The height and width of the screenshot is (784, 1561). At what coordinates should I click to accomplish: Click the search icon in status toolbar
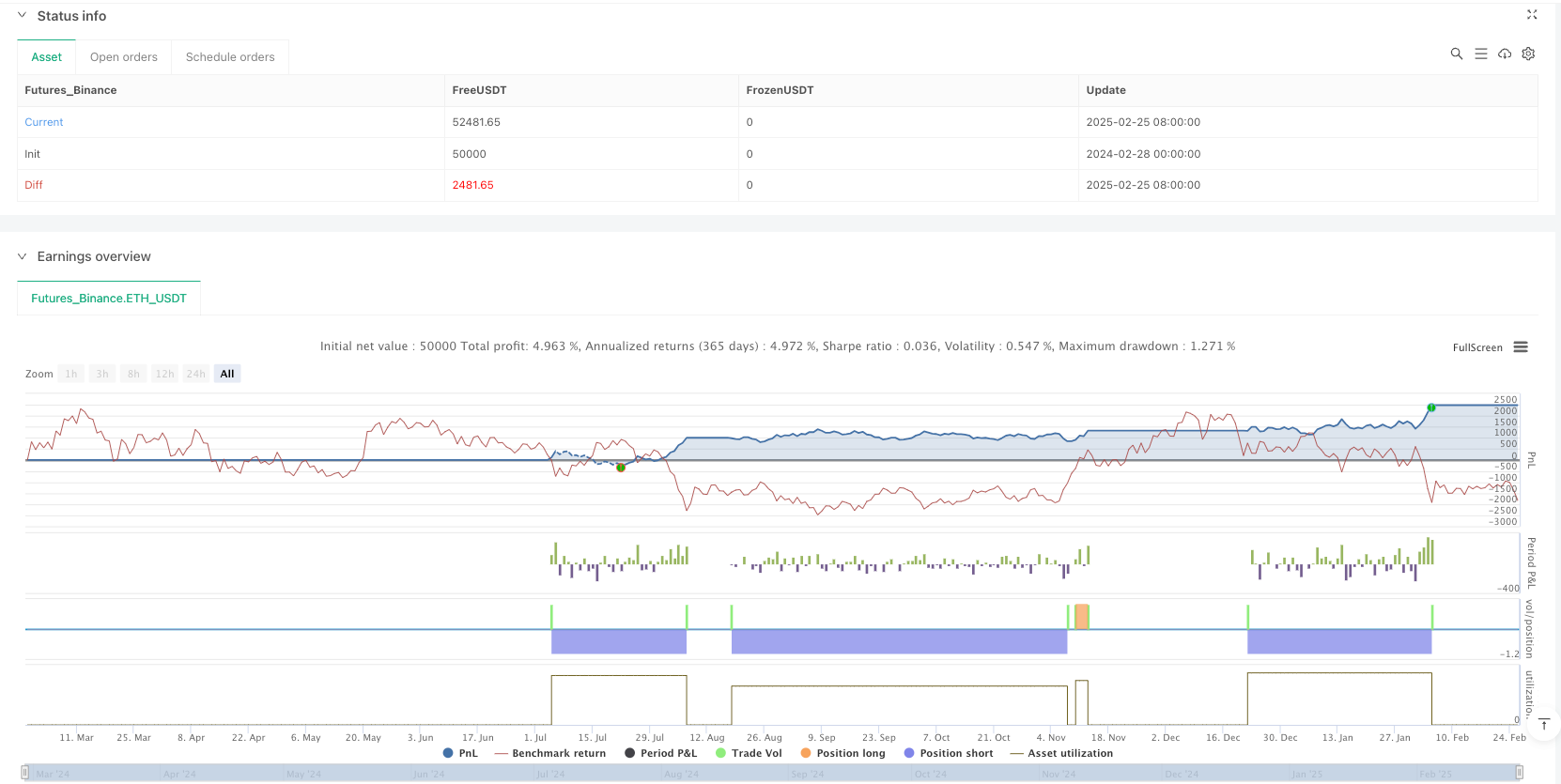pyautogui.click(x=1456, y=54)
